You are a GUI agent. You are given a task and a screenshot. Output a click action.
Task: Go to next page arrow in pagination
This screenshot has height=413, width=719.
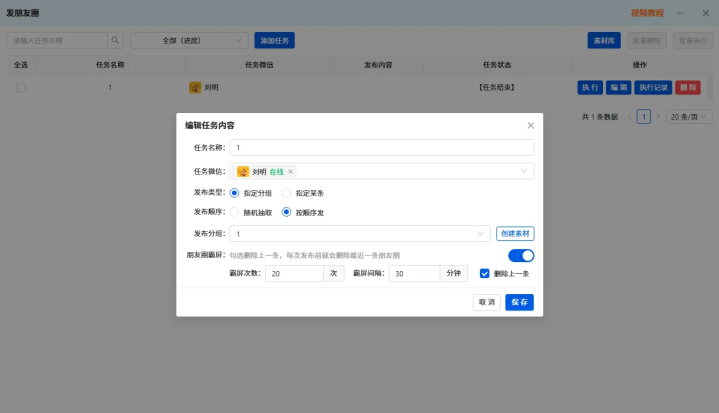658,117
